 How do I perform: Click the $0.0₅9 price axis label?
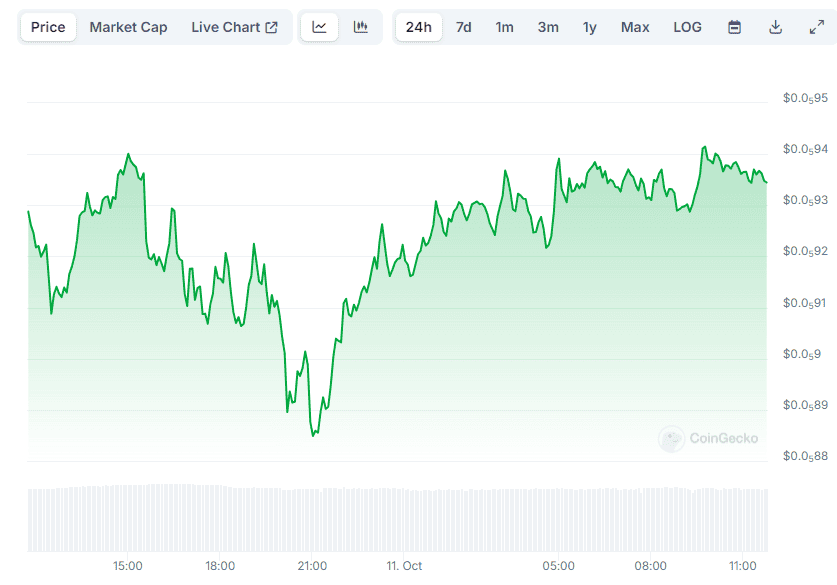click(x=802, y=354)
